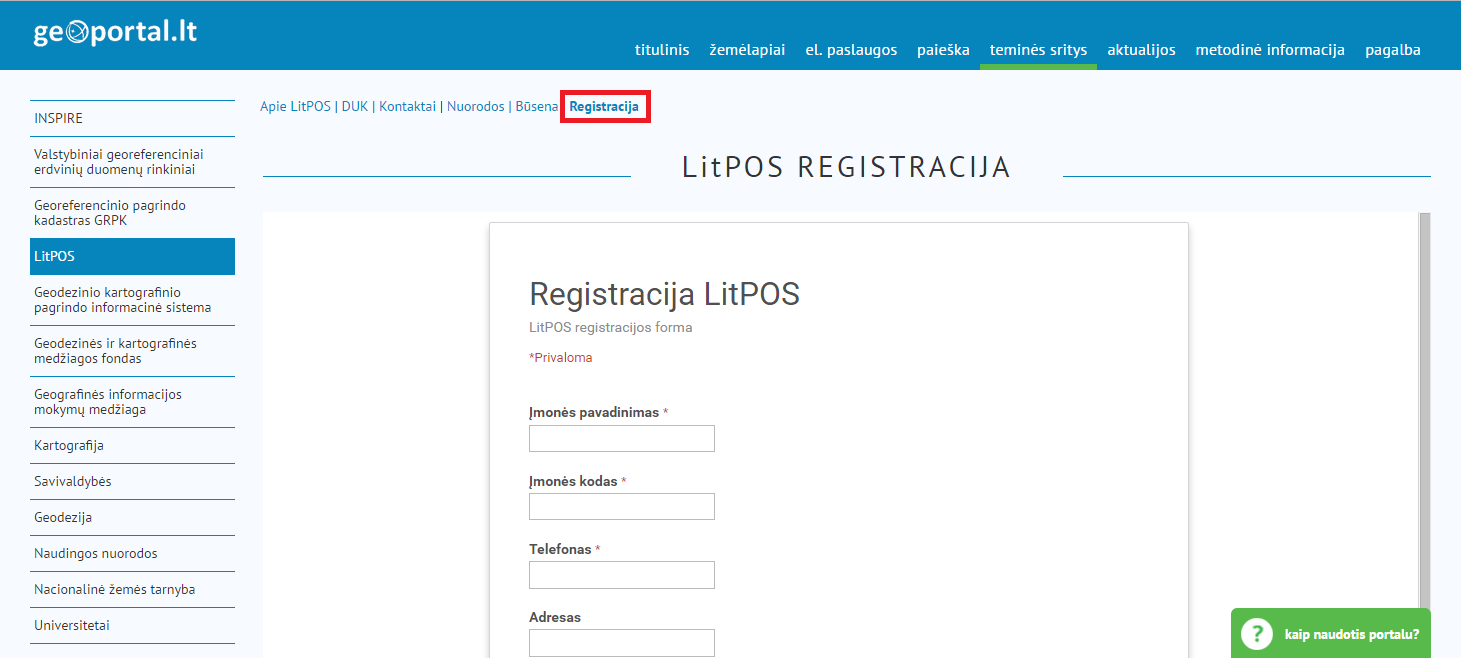Open the Apie LitPOS link

coord(295,107)
